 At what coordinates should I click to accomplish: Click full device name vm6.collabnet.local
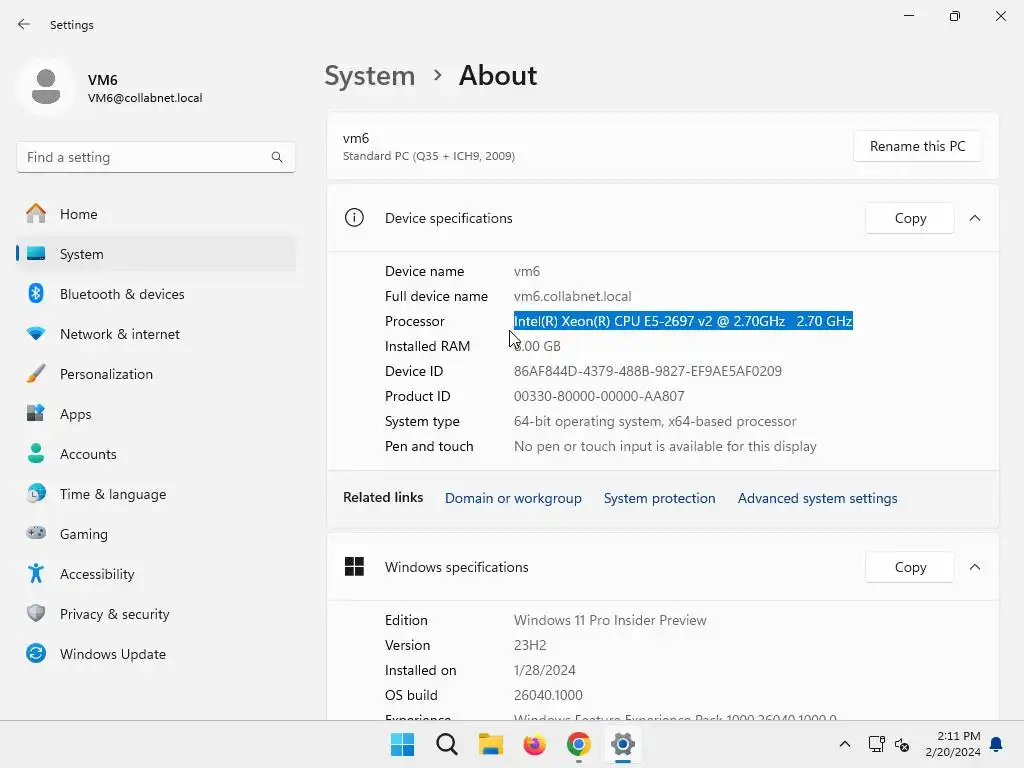coord(572,296)
